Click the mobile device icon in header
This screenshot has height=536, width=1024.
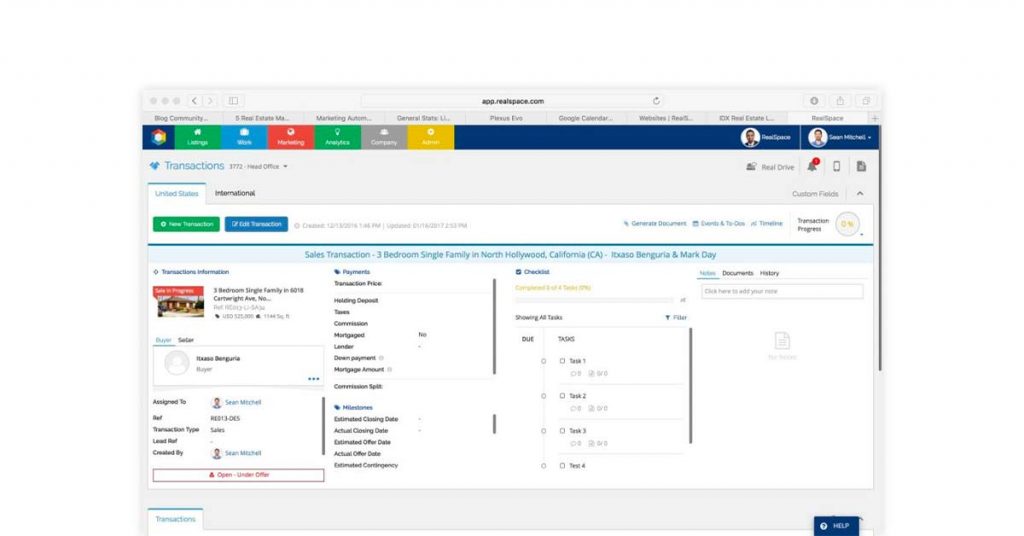(837, 166)
